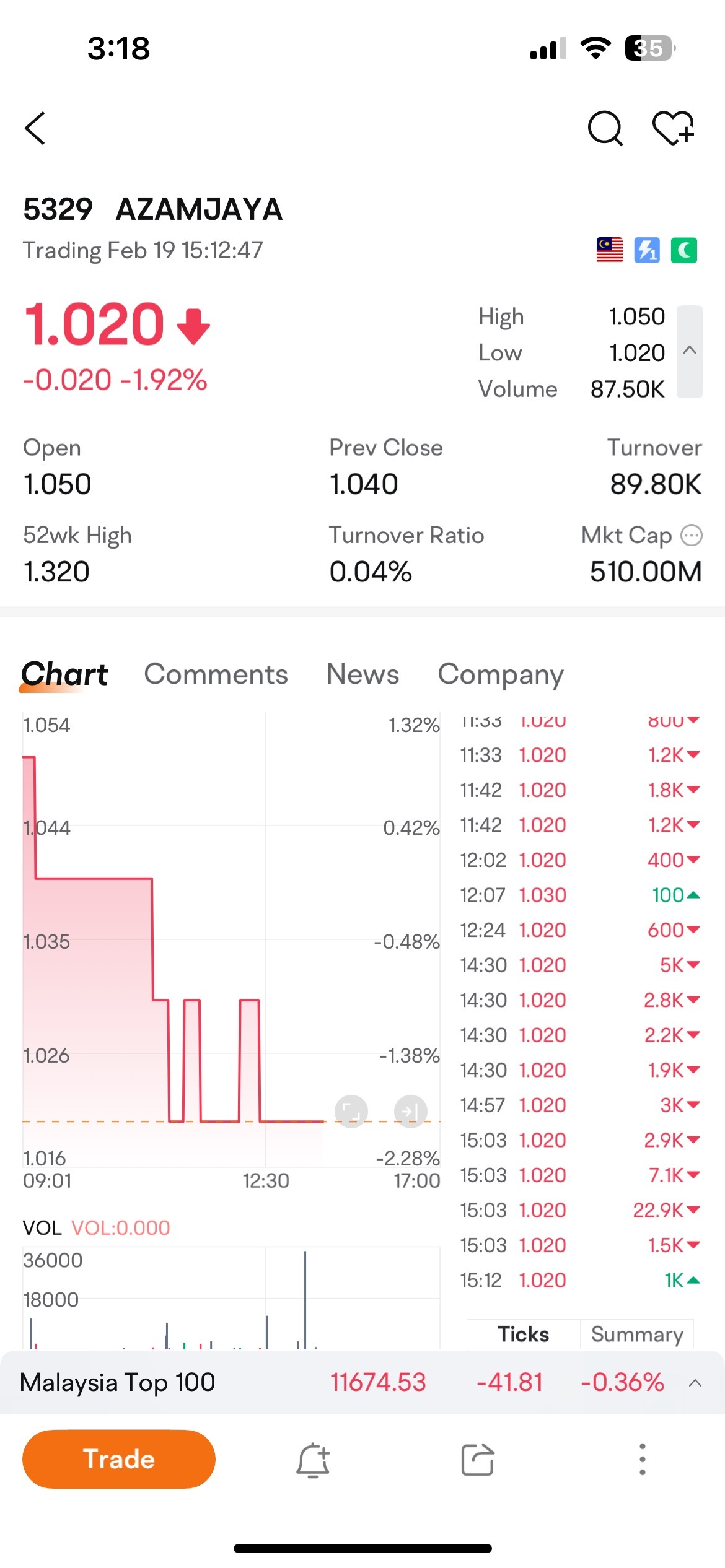Viewport: 725px width, 1568px height.
Task: Collapse the ticks panel via arrow icon
Action: pyautogui.click(x=410, y=1112)
